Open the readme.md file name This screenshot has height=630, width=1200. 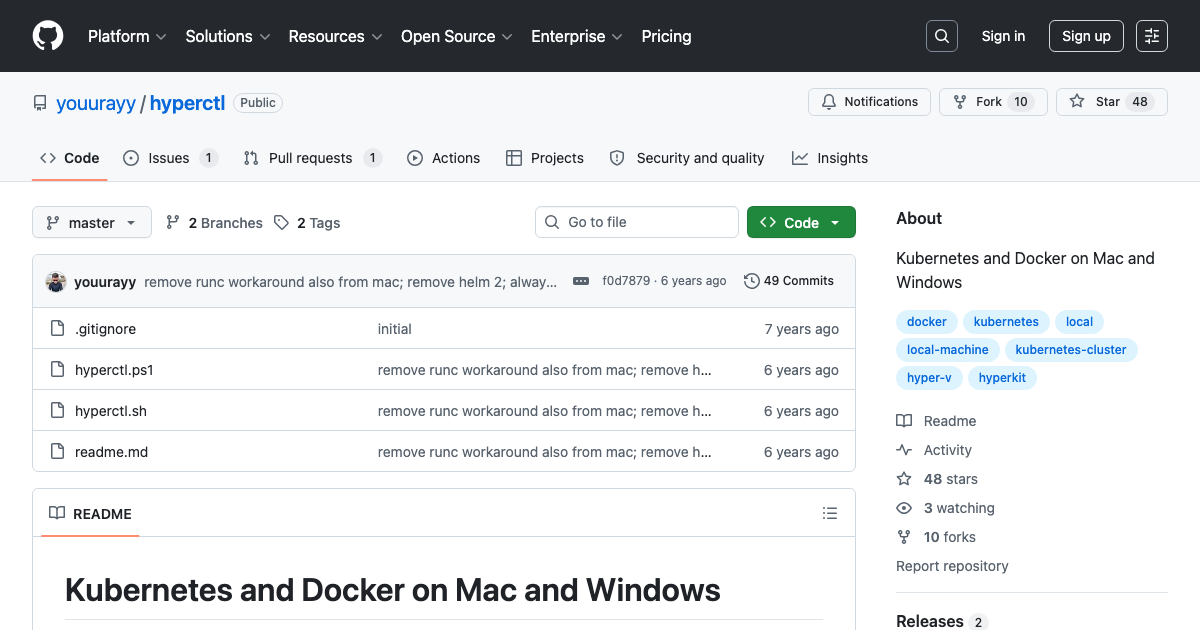click(x=111, y=452)
